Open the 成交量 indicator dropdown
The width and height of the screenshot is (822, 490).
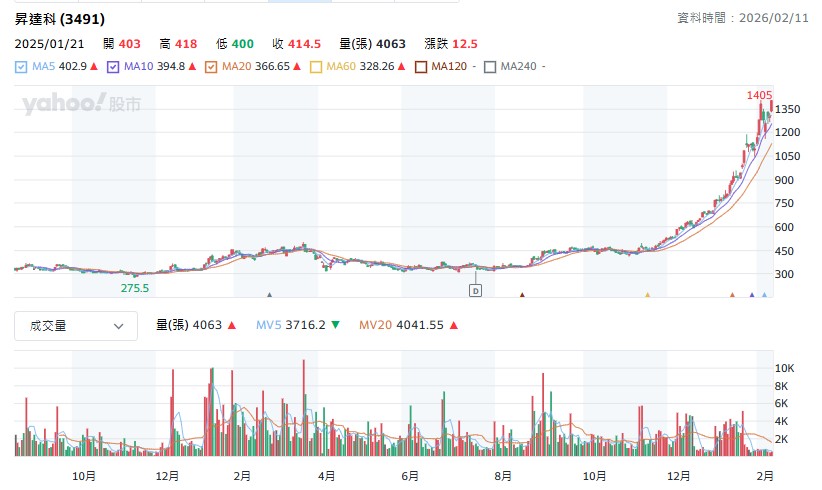(x=76, y=325)
